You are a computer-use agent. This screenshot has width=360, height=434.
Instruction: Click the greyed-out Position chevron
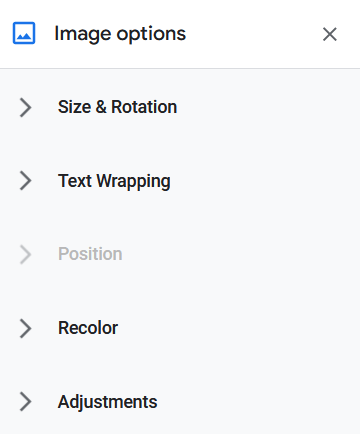point(25,254)
